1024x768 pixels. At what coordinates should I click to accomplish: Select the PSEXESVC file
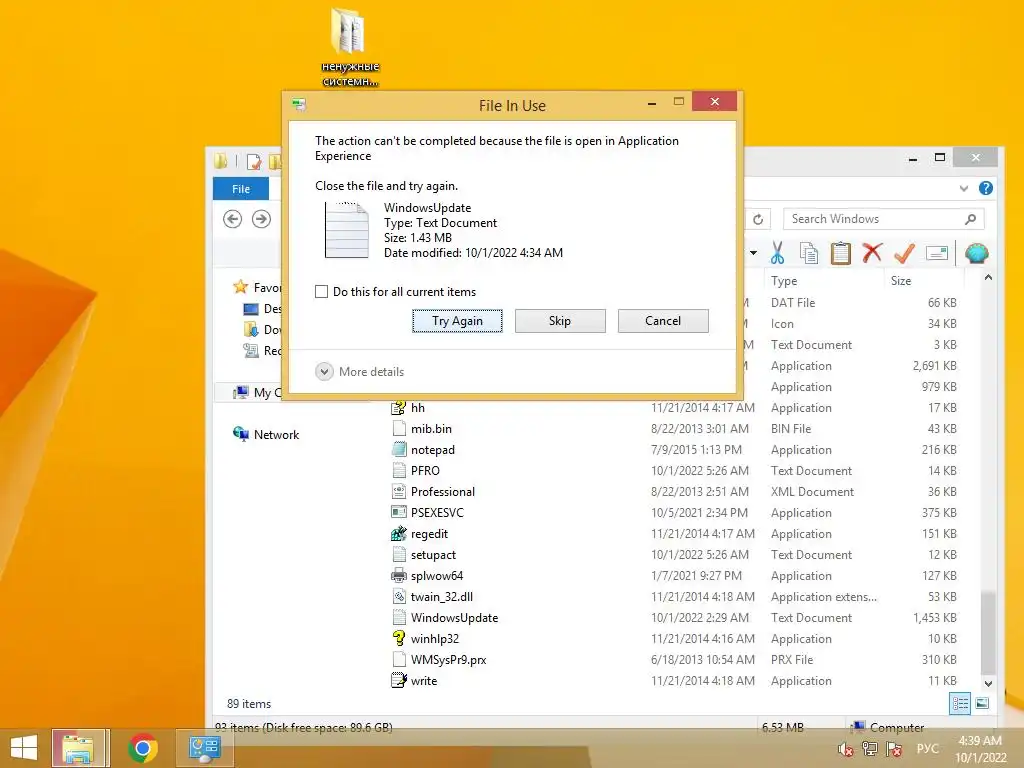tap(673, 513)
